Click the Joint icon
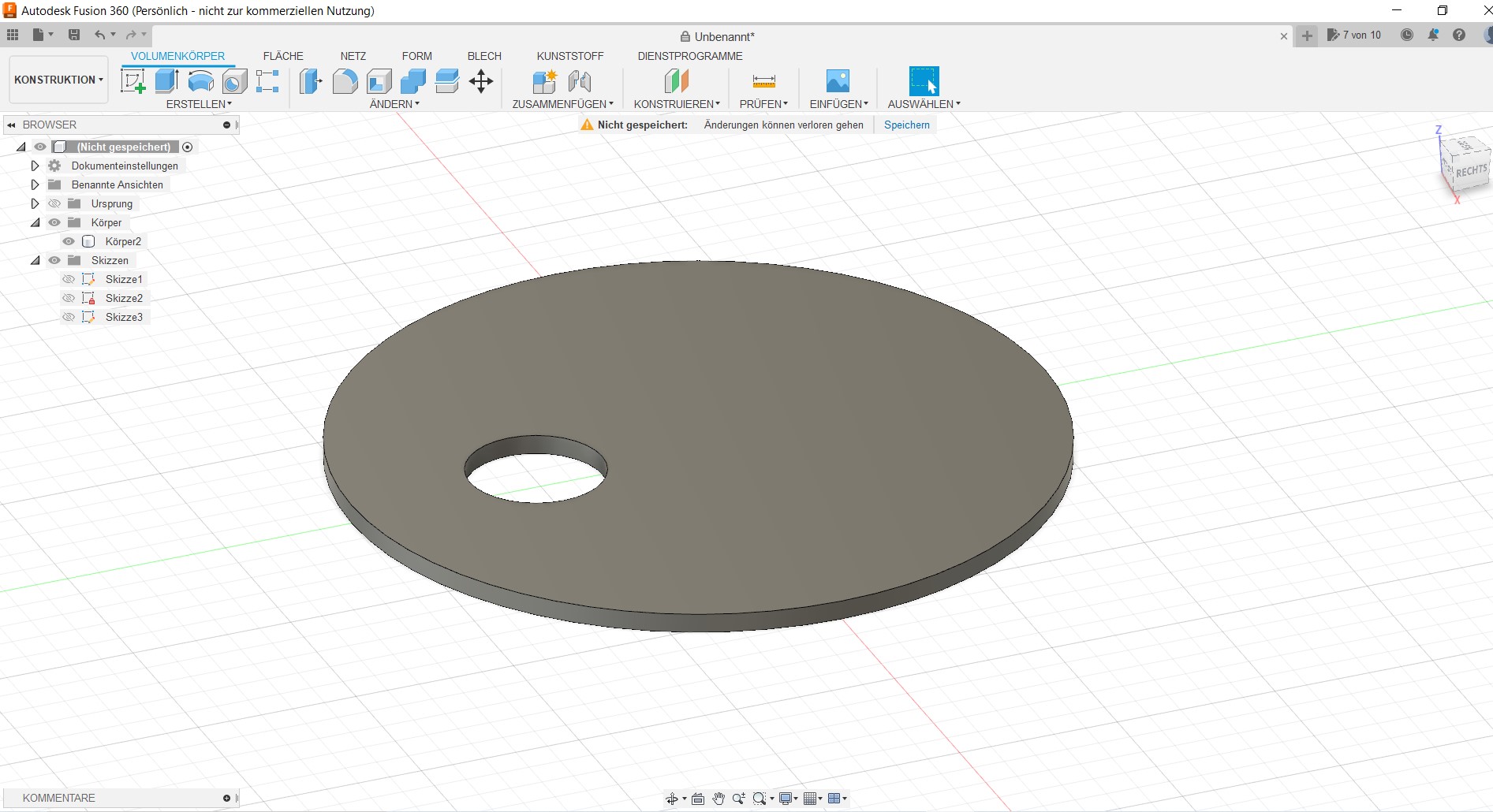This screenshot has width=1493, height=812. pos(580,81)
